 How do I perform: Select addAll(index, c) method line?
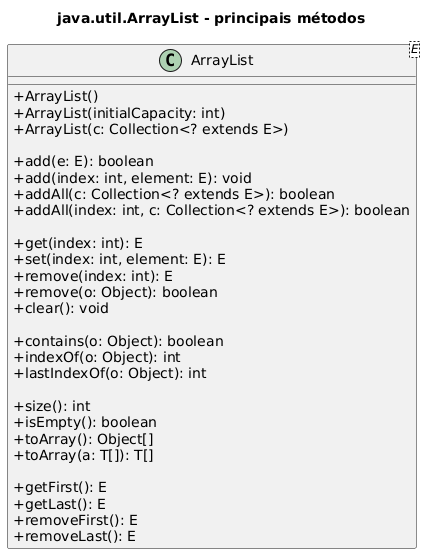click(211, 210)
